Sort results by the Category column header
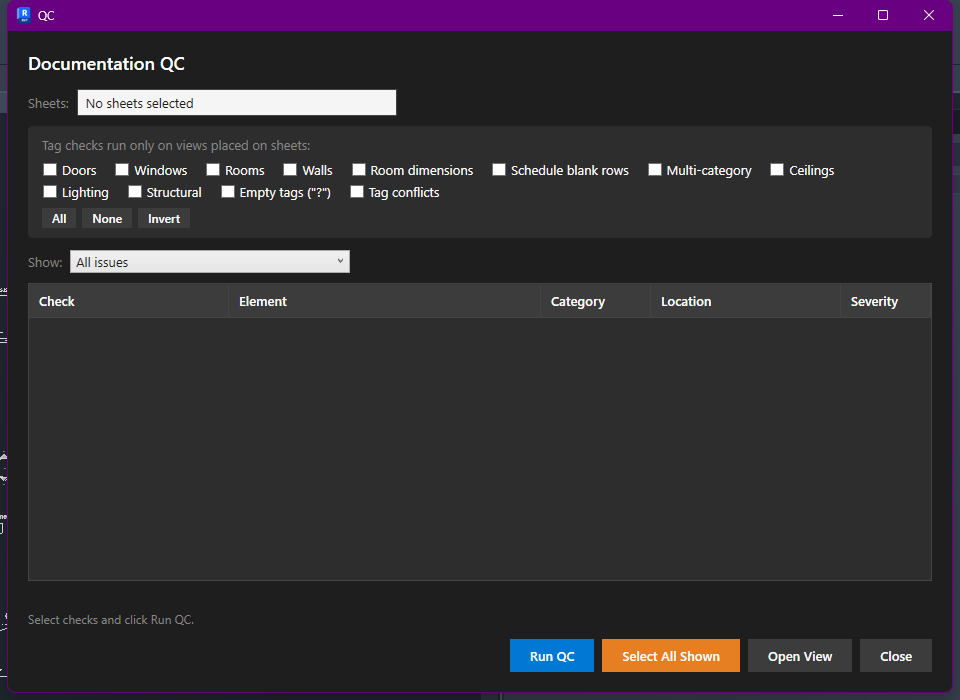Image resolution: width=960 pixels, height=700 pixels. 595,301
